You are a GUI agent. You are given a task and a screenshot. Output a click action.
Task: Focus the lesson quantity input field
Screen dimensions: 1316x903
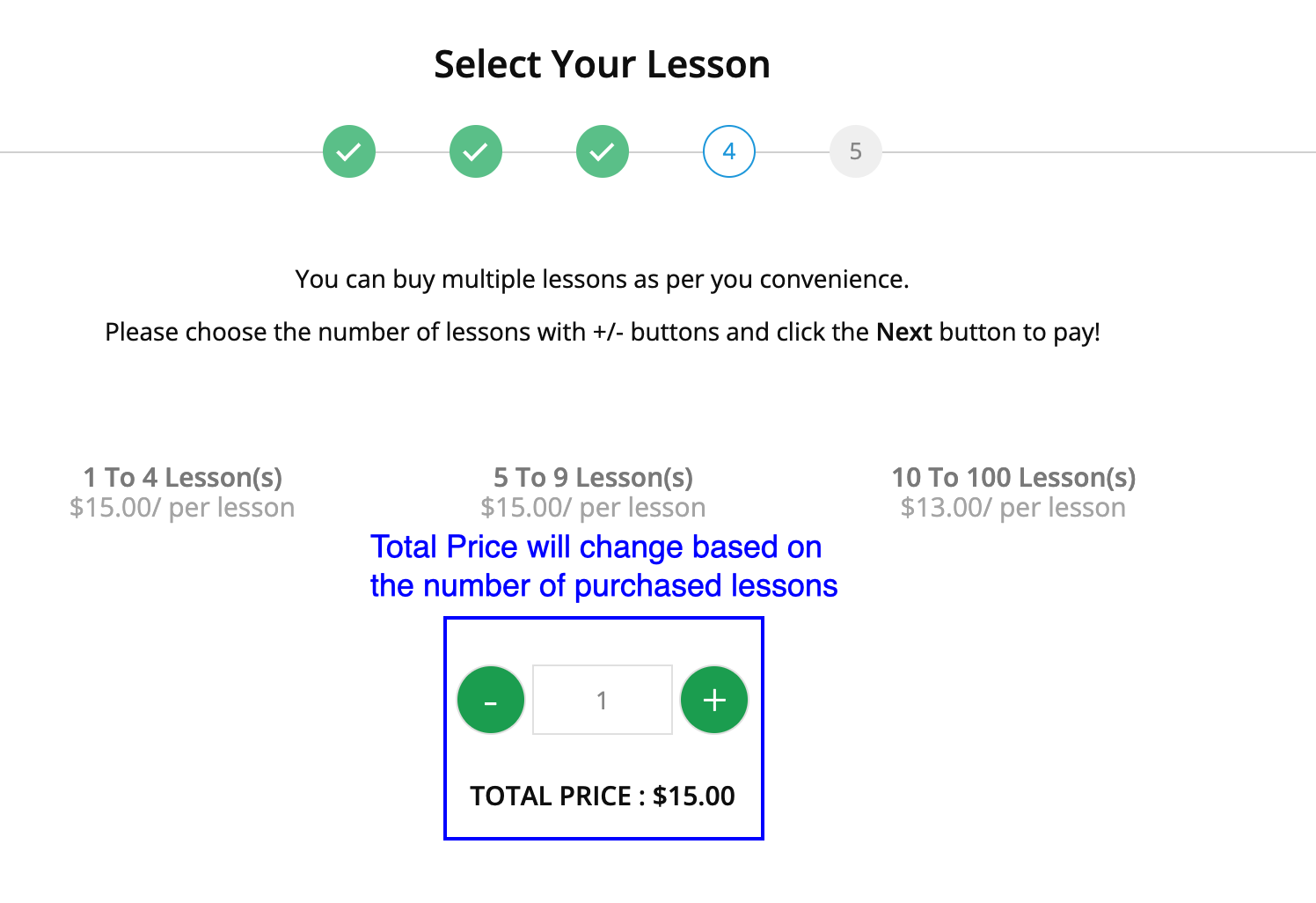603,701
